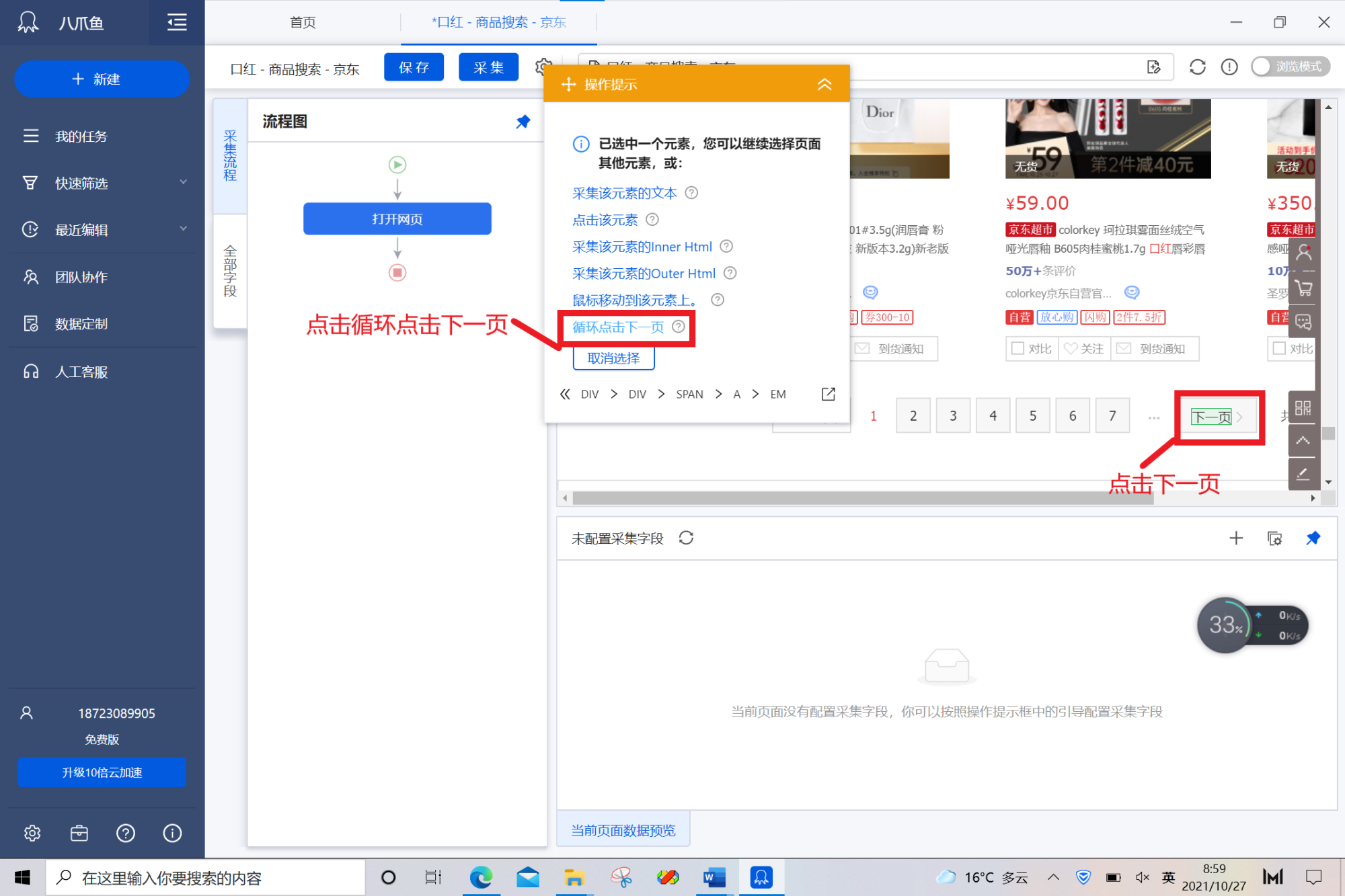Click the 保存 button
The height and width of the screenshot is (896, 1345).
tap(414, 67)
